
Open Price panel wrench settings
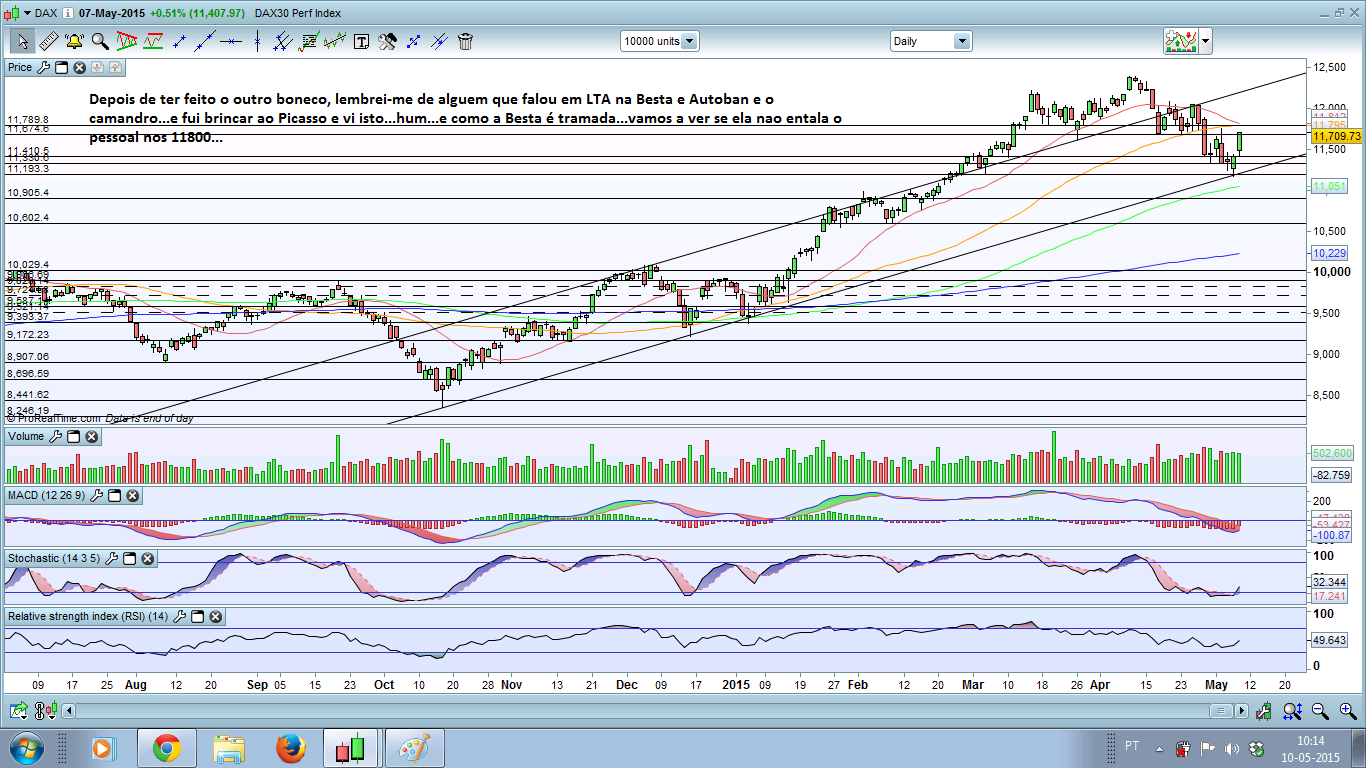(x=43, y=67)
